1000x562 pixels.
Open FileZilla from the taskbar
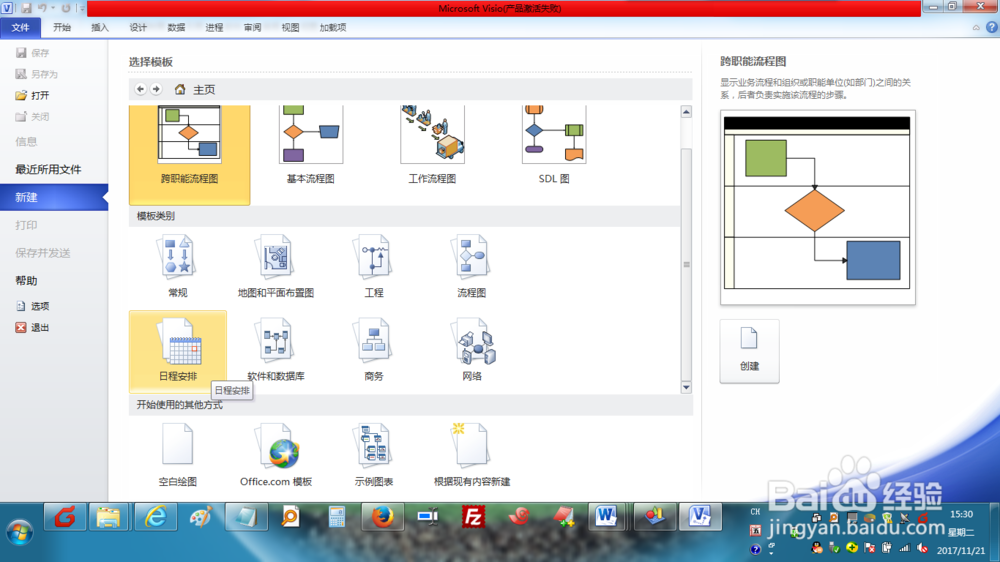click(473, 517)
